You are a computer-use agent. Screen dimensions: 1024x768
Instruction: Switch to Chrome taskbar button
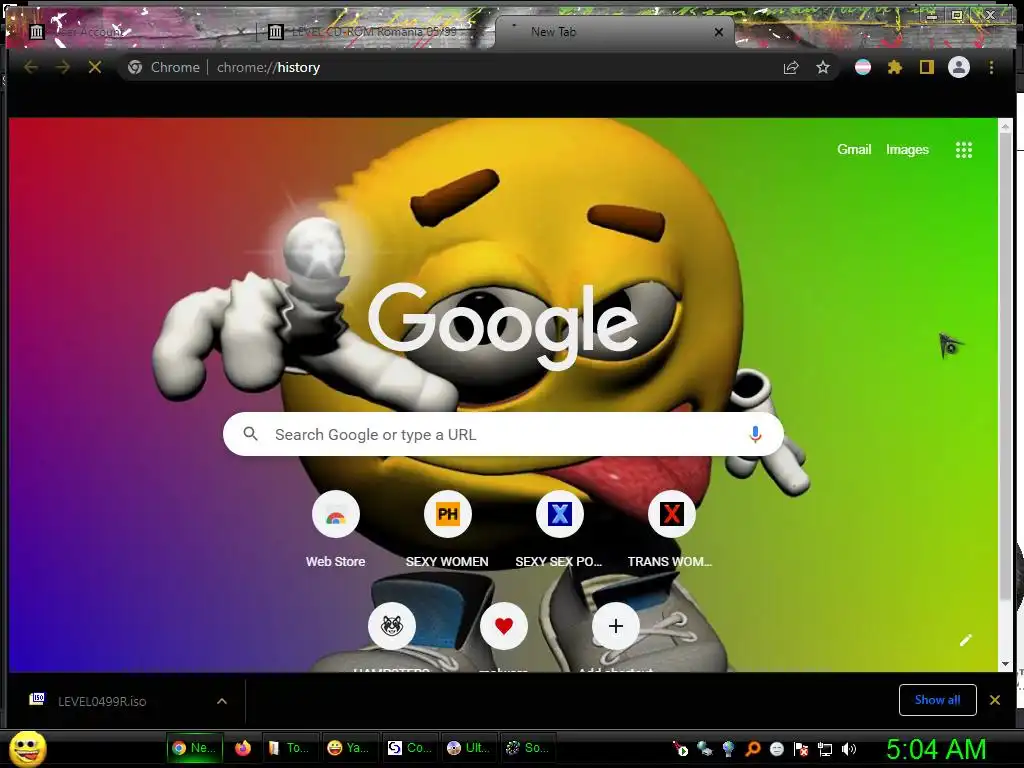point(195,748)
